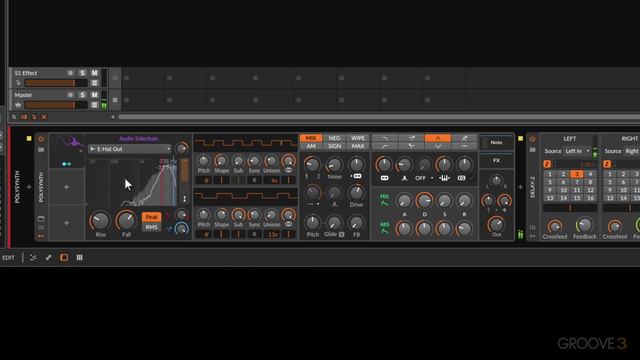Click the Master track crown icon
The width and height of the screenshot is (640, 360).
click(x=18, y=105)
